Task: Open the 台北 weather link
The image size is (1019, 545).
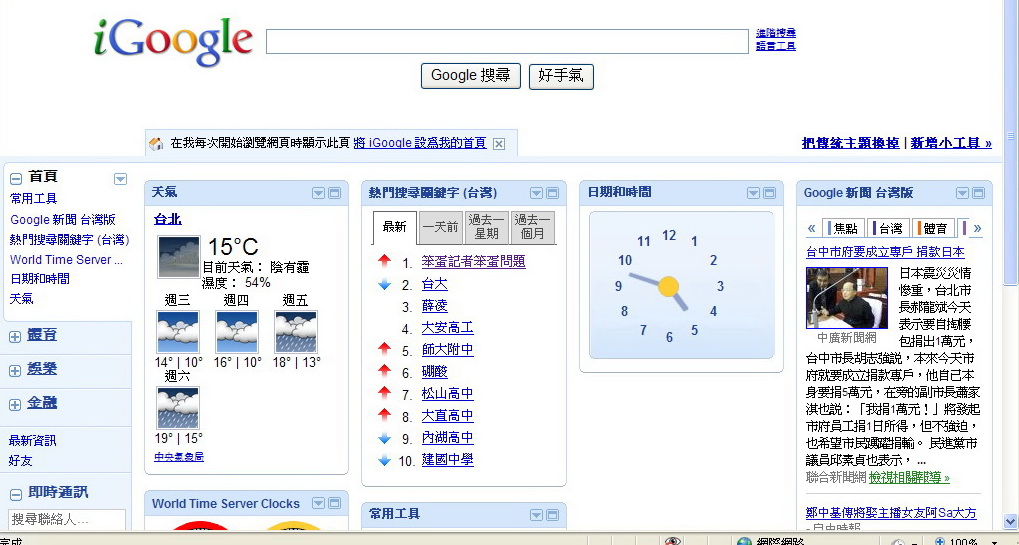Action: click(168, 219)
